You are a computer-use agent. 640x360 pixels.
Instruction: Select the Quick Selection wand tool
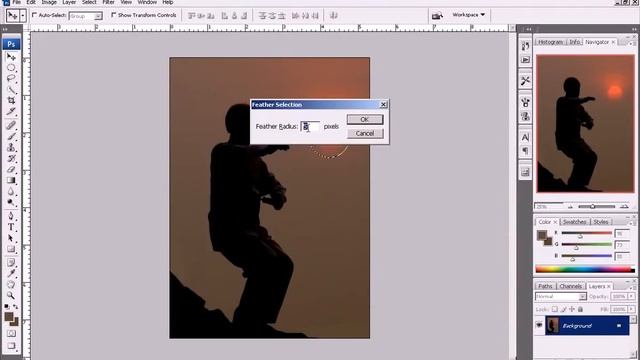pos(11,89)
